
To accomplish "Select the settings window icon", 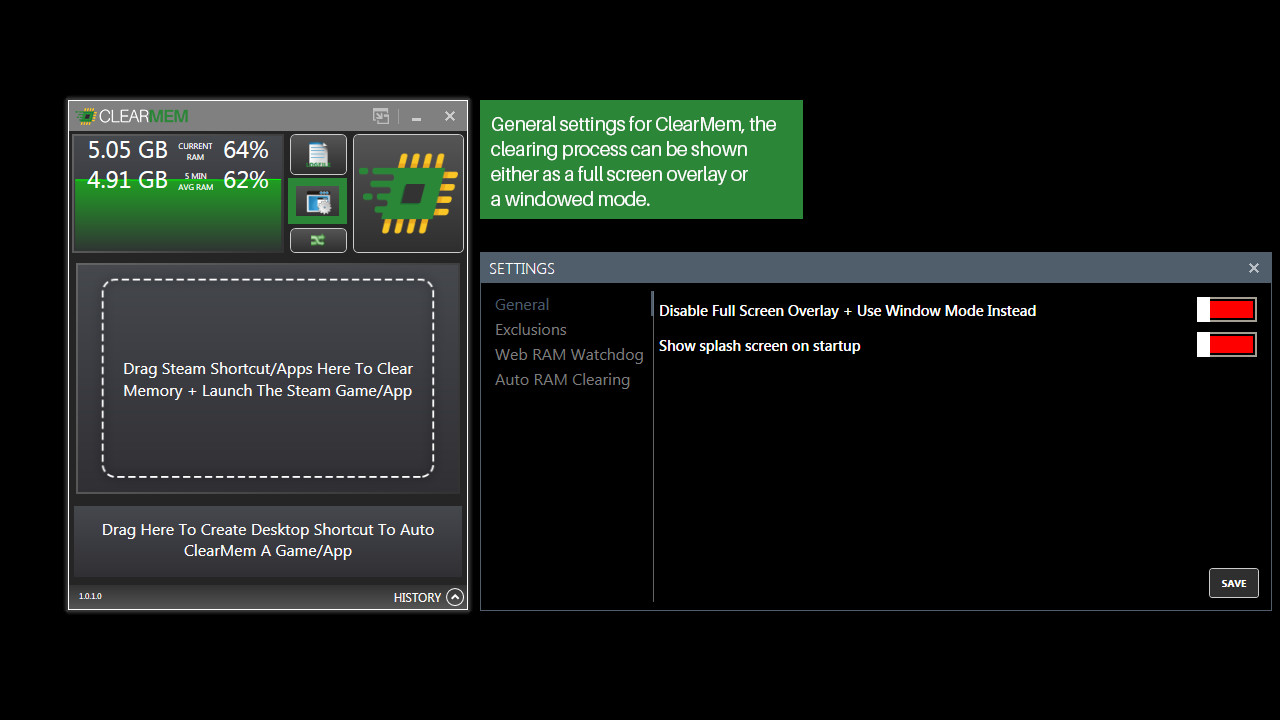I will pyautogui.click(x=318, y=200).
